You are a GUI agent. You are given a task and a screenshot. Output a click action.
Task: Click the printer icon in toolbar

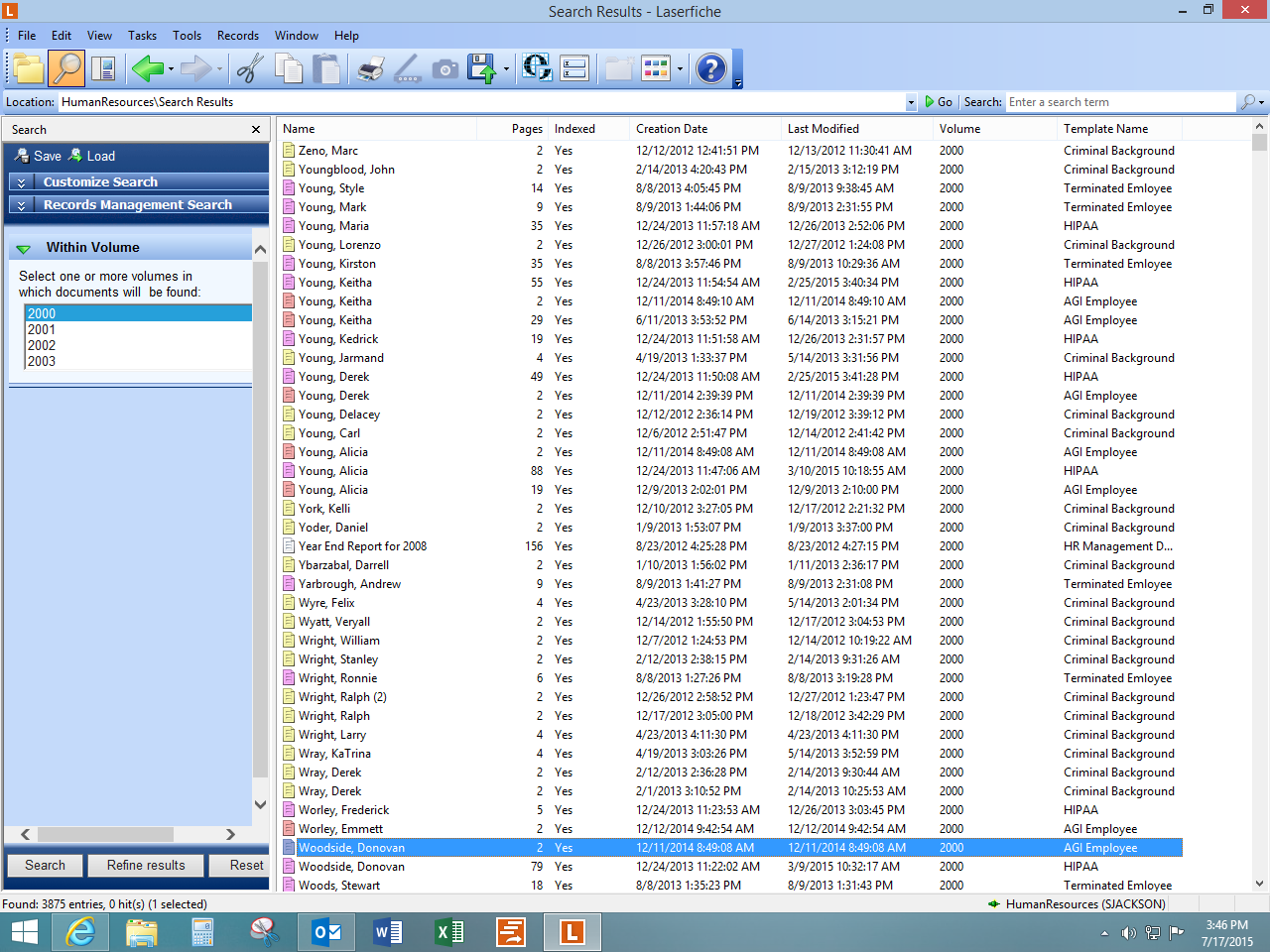click(x=370, y=68)
